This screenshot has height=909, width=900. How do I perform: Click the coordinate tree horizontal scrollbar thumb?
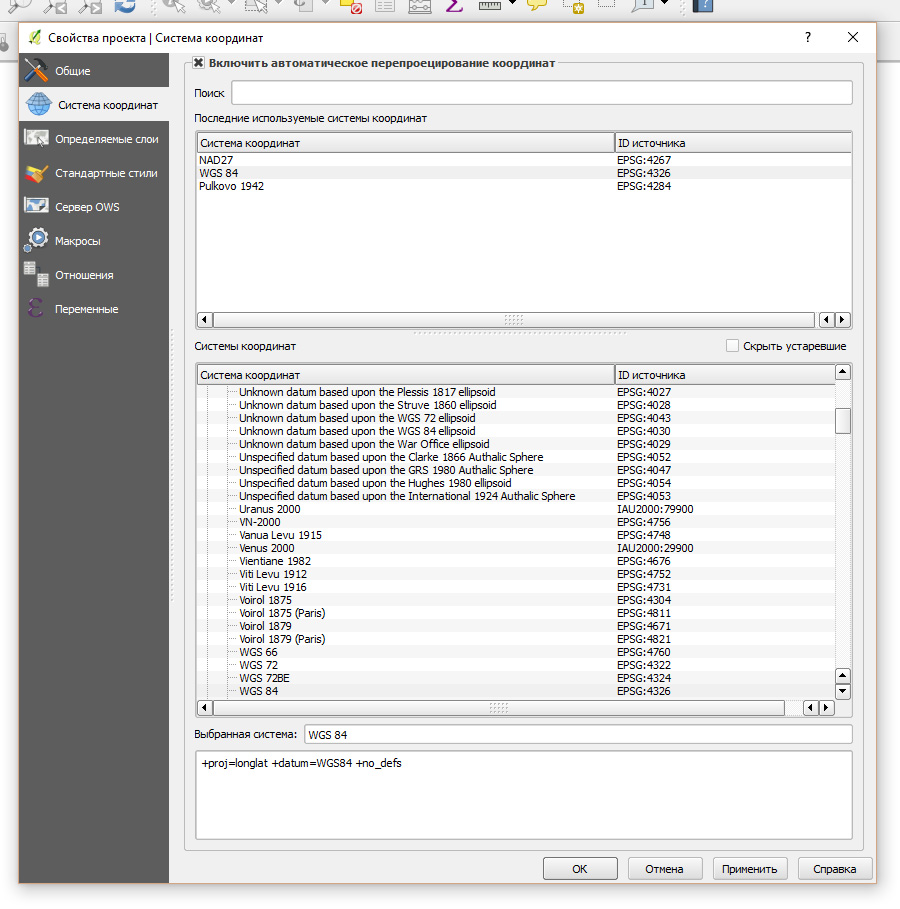pyautogui.click(x=499, y=707)
